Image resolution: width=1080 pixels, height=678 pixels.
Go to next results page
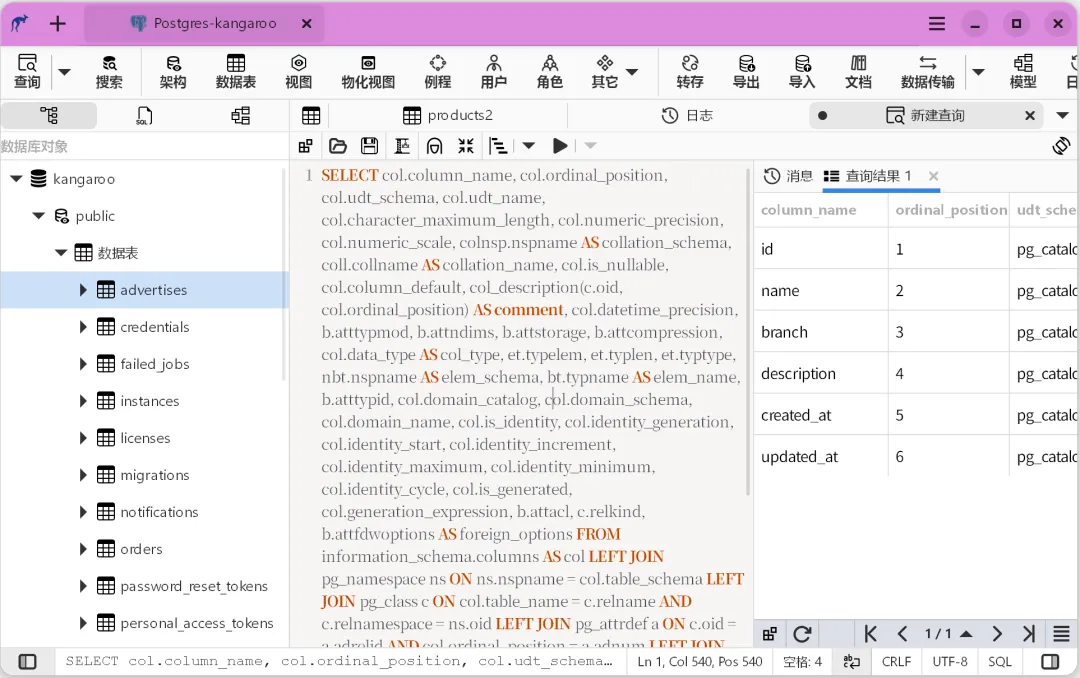tap(997, 634)
